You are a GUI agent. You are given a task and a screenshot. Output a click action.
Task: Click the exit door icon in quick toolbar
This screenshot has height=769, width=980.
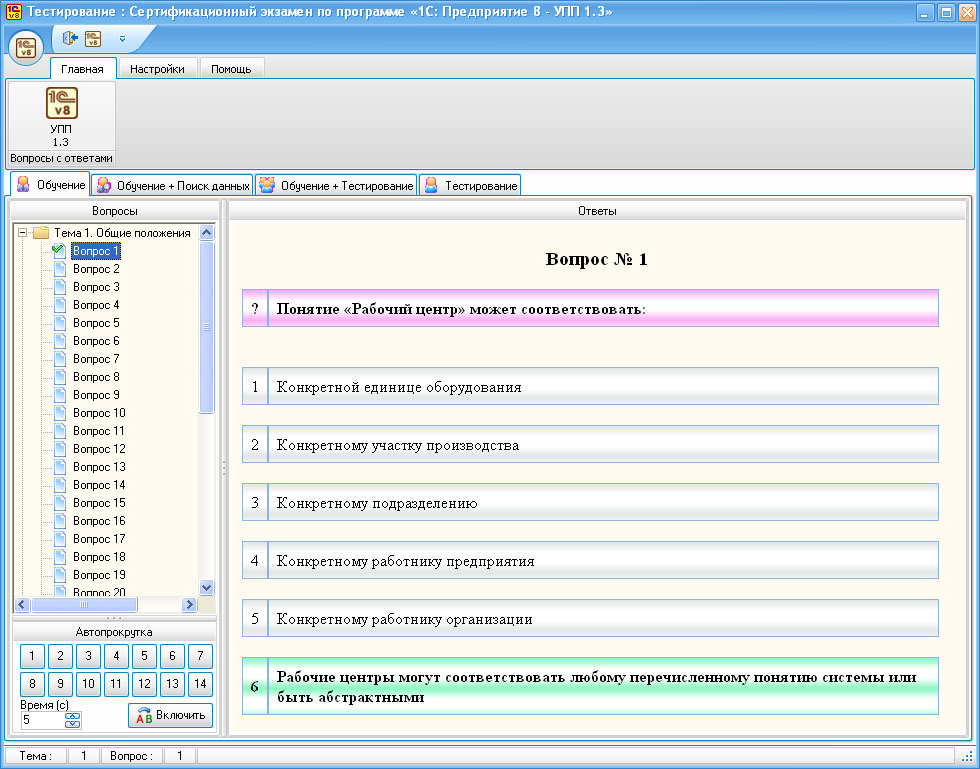pyautogui.click(x=69, y=39)
